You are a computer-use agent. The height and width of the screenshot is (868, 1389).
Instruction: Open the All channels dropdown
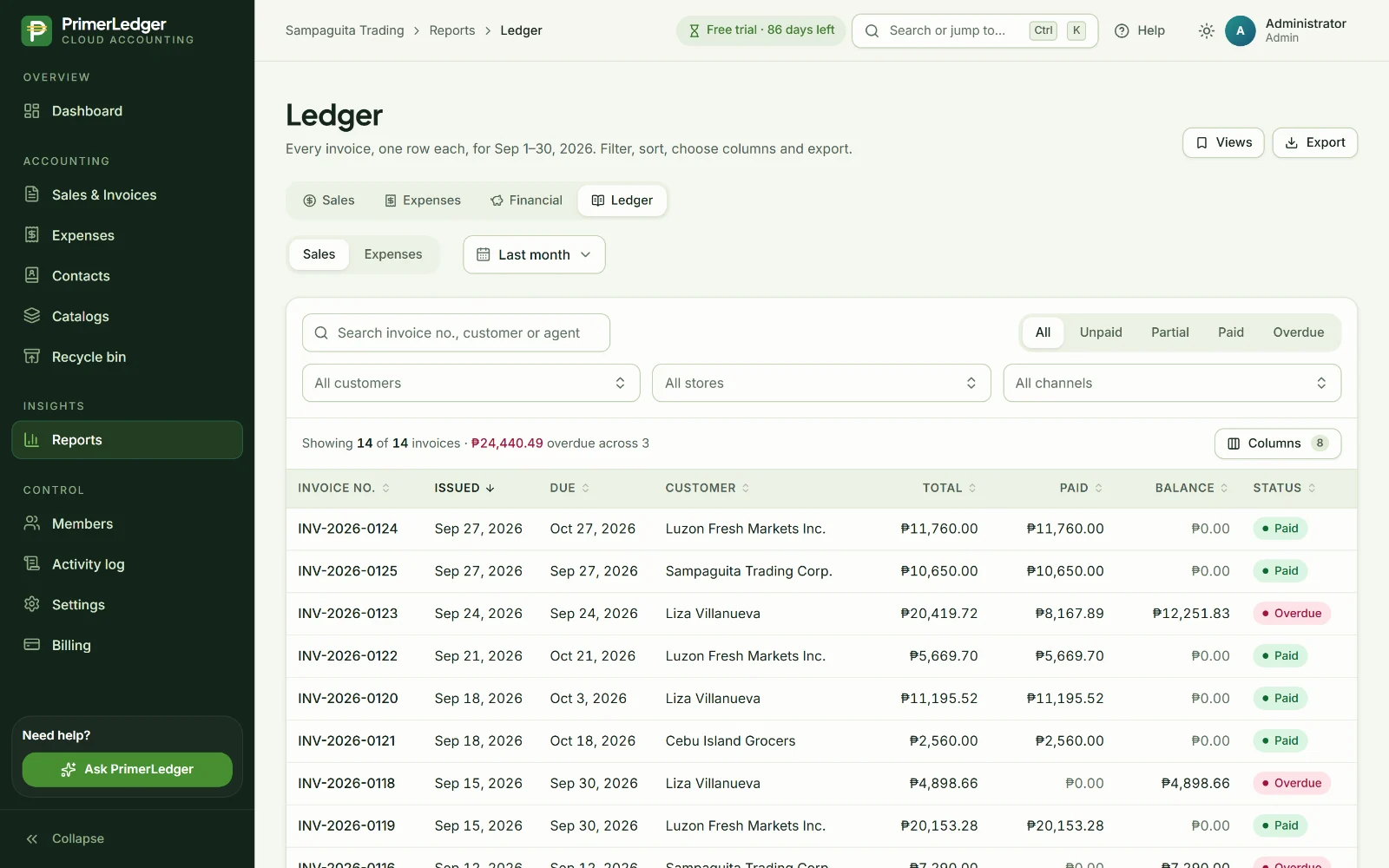click(1172, 383)
